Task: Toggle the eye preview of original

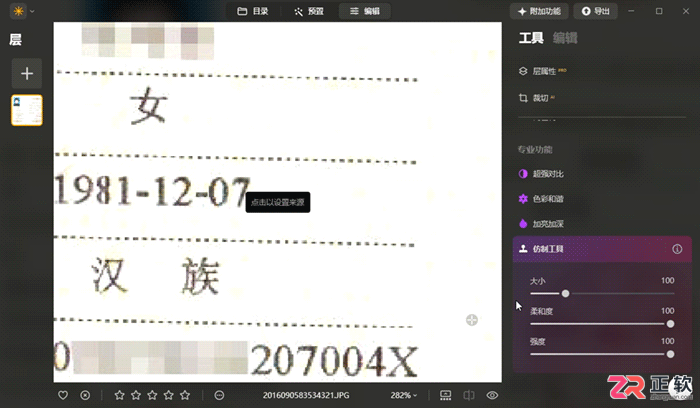Action: (492, 395)
